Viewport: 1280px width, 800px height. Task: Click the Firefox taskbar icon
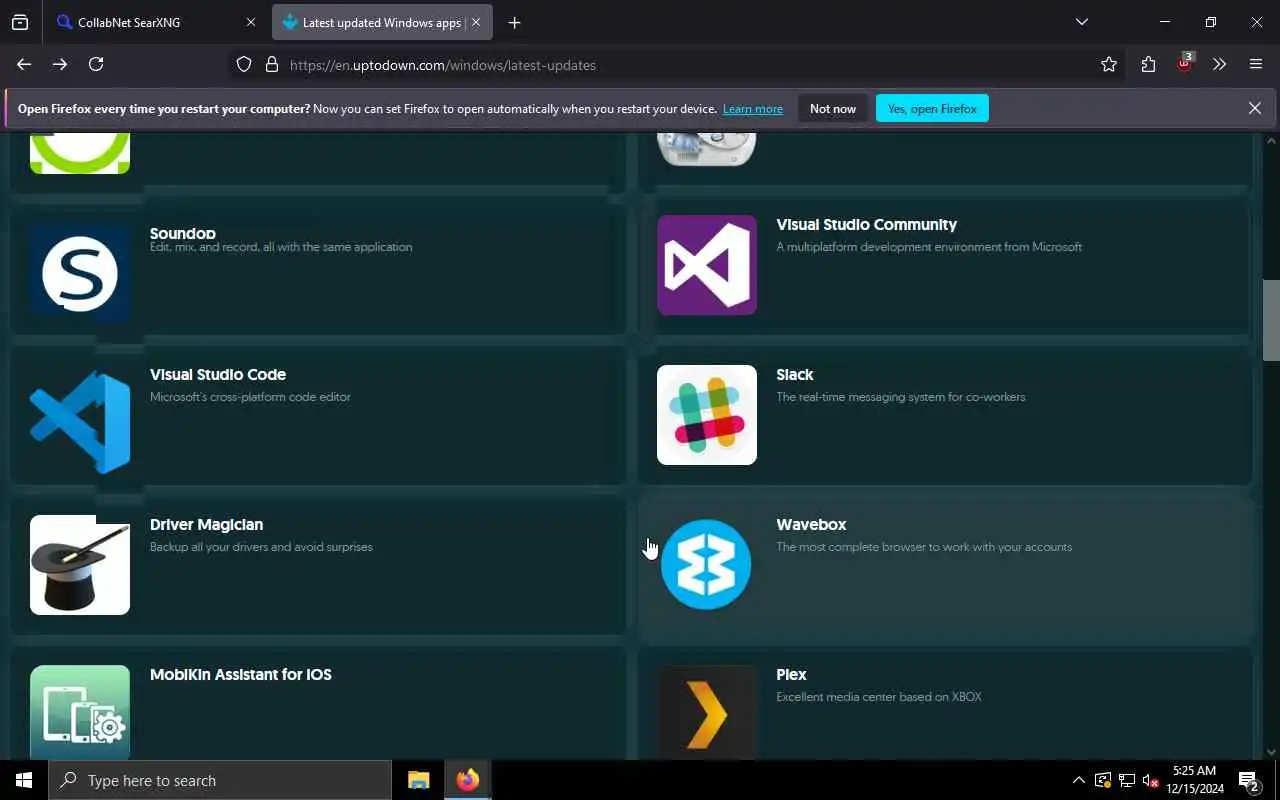pyautogui.click(x=467, y=780)
